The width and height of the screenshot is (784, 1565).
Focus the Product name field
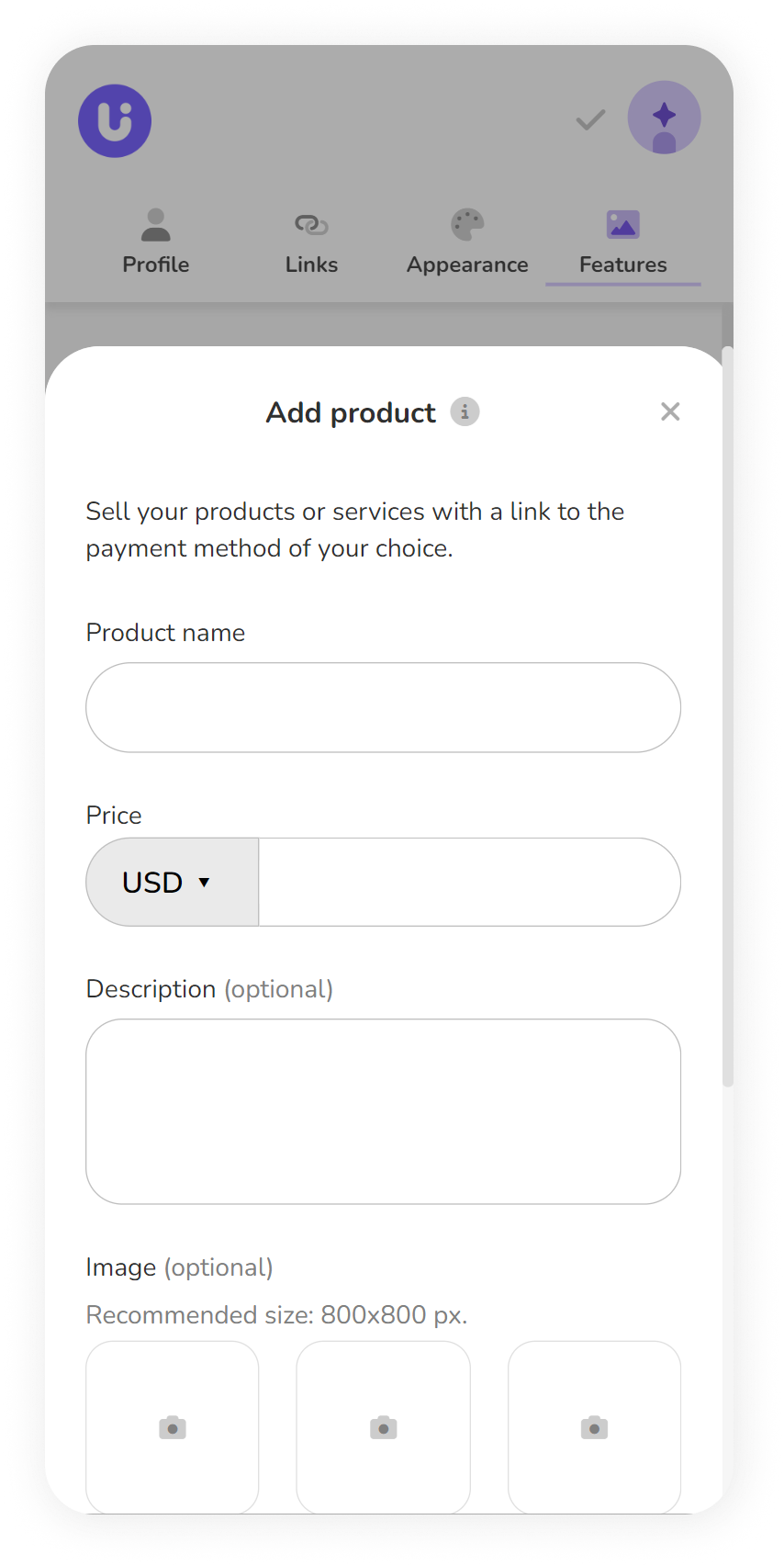pos(383,707)
